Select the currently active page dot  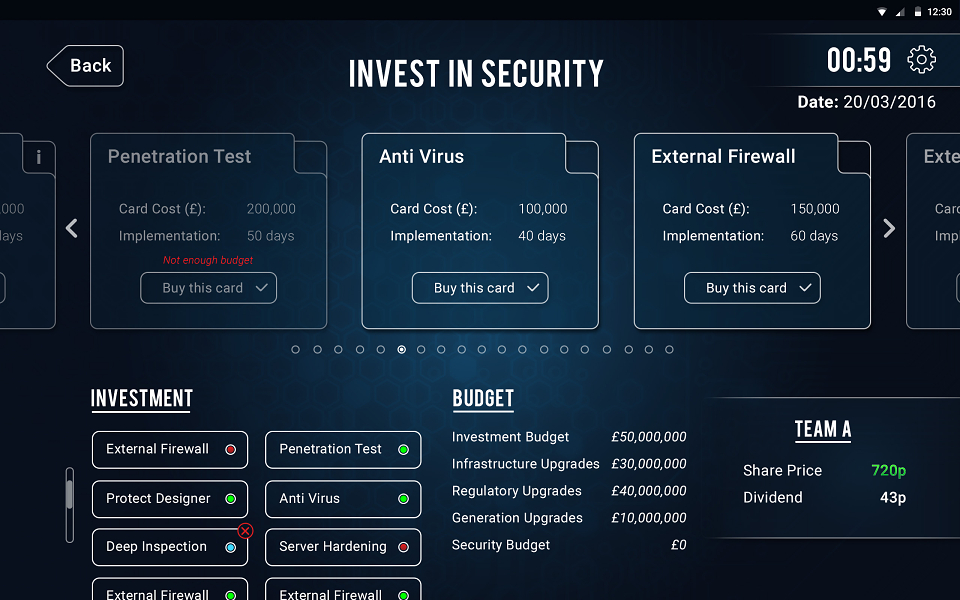pos(402,350)
